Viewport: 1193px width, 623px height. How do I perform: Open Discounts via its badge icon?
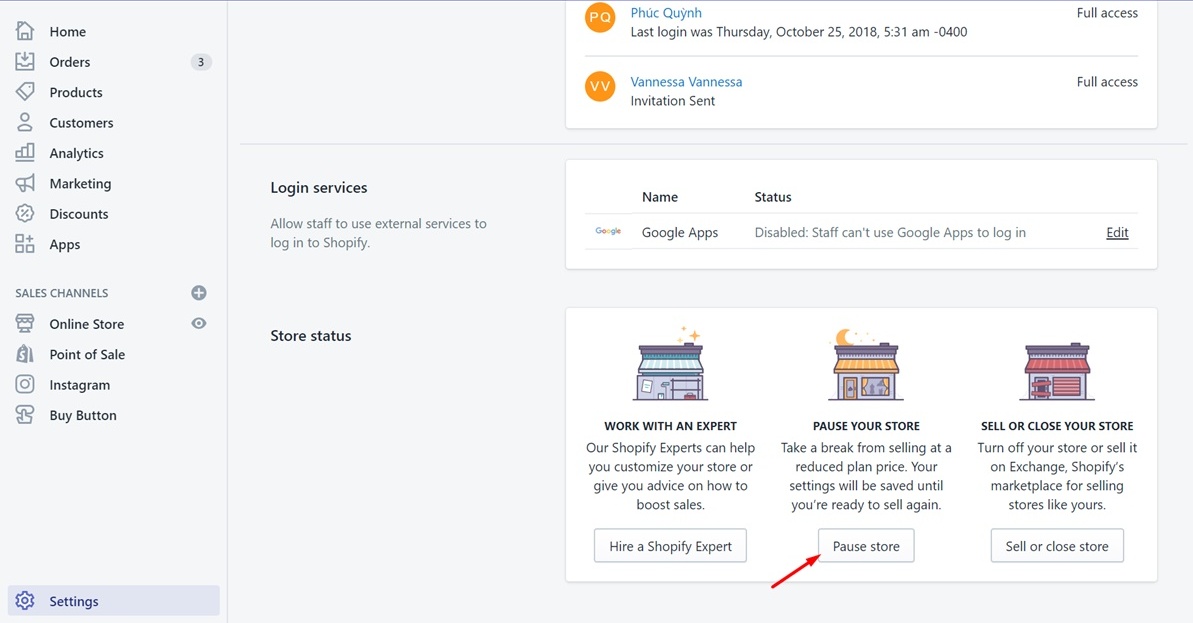click(x=25, y=214)
